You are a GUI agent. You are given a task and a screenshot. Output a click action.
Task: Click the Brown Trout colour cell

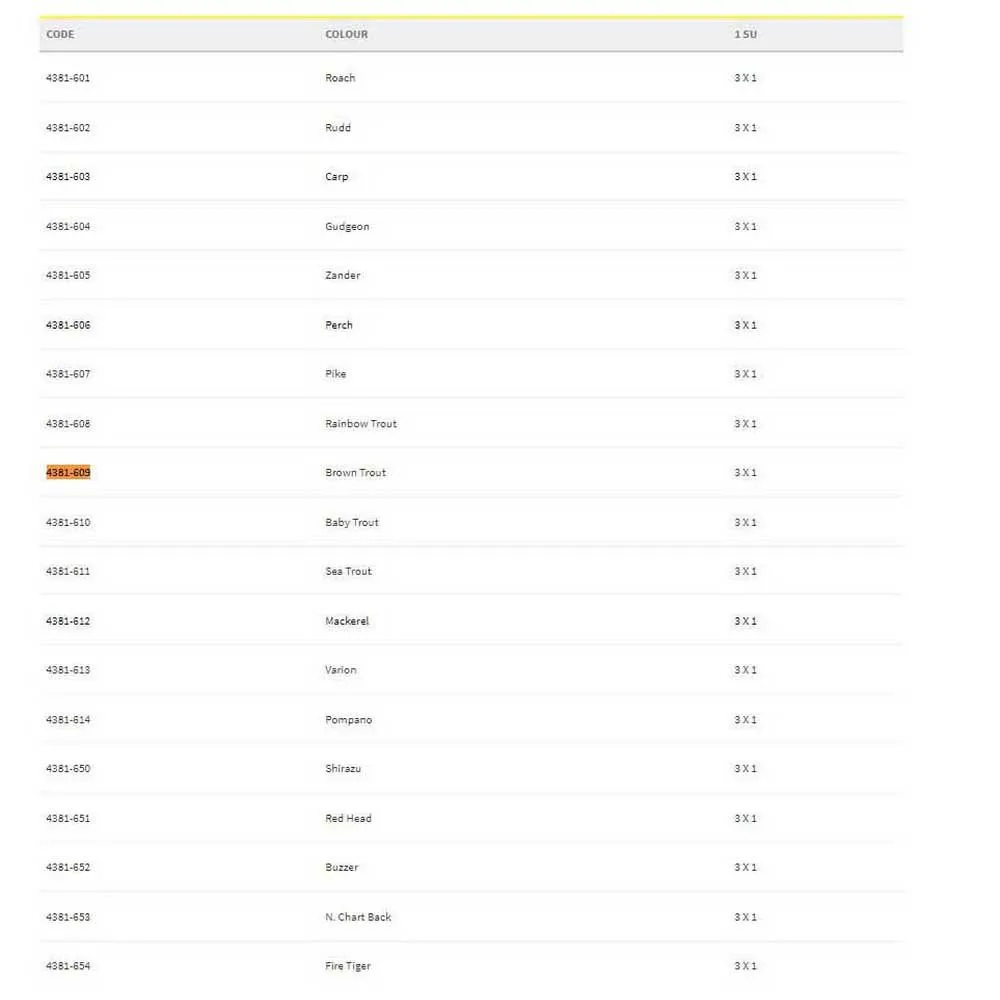point(355,473)
